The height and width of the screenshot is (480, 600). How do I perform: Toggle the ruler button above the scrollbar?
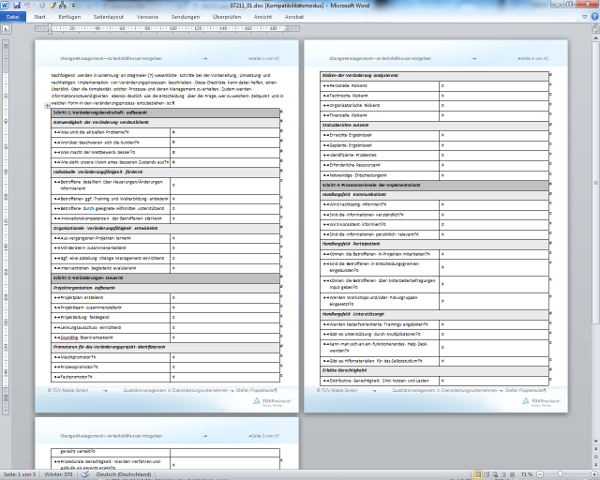click(594, 29)
